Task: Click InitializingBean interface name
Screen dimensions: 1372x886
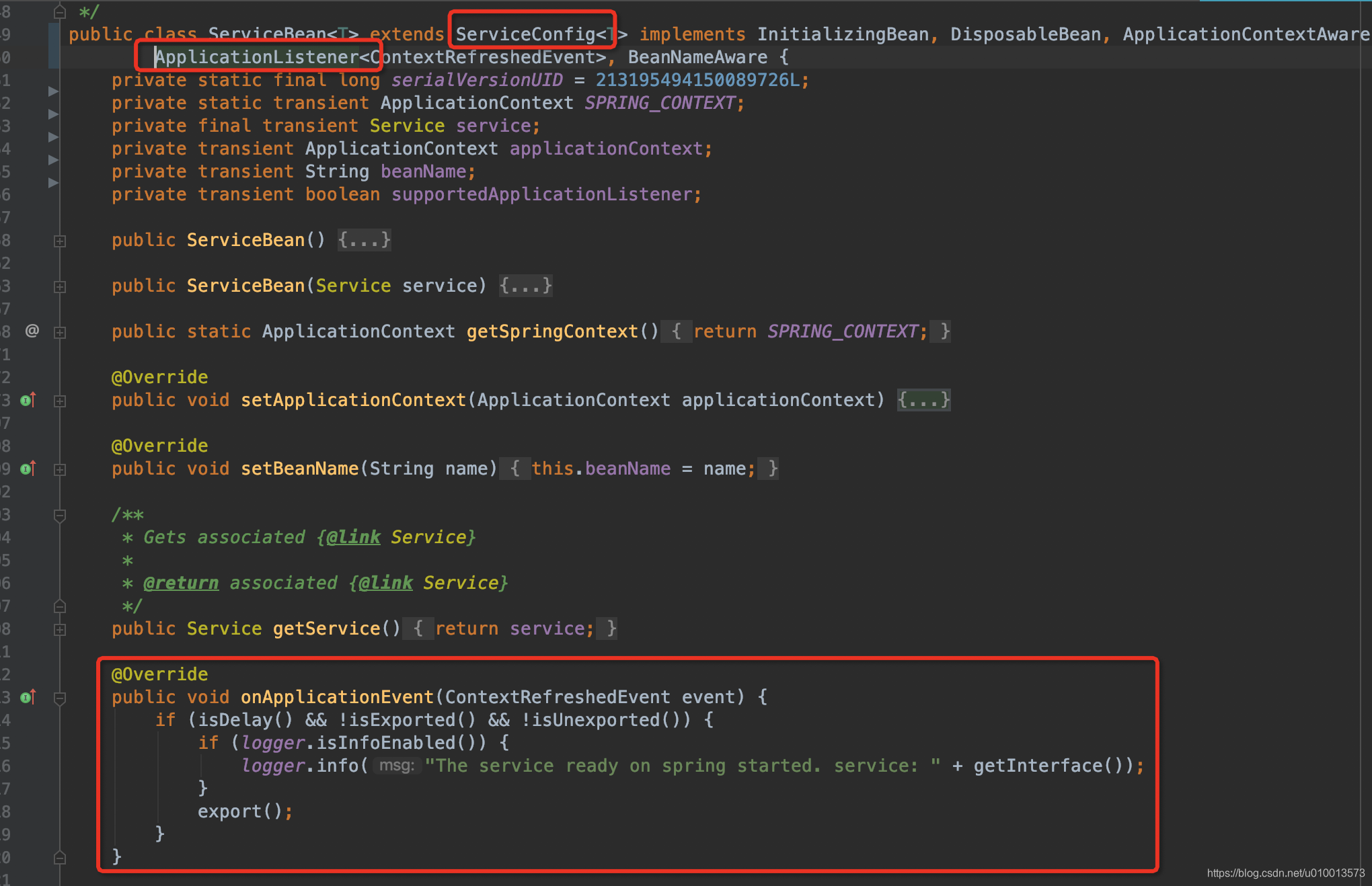Action: [843, 34]
